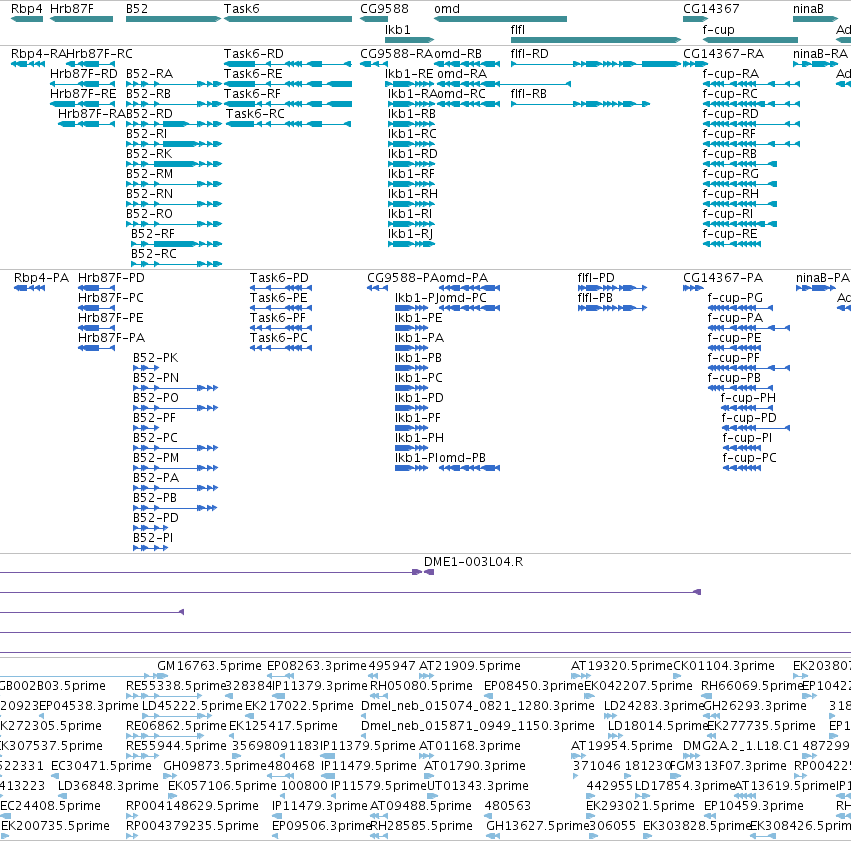Click the B52-RC transcript label
Image resolution: width=851 pixels, height=841 pixels.
pos(154,254)
